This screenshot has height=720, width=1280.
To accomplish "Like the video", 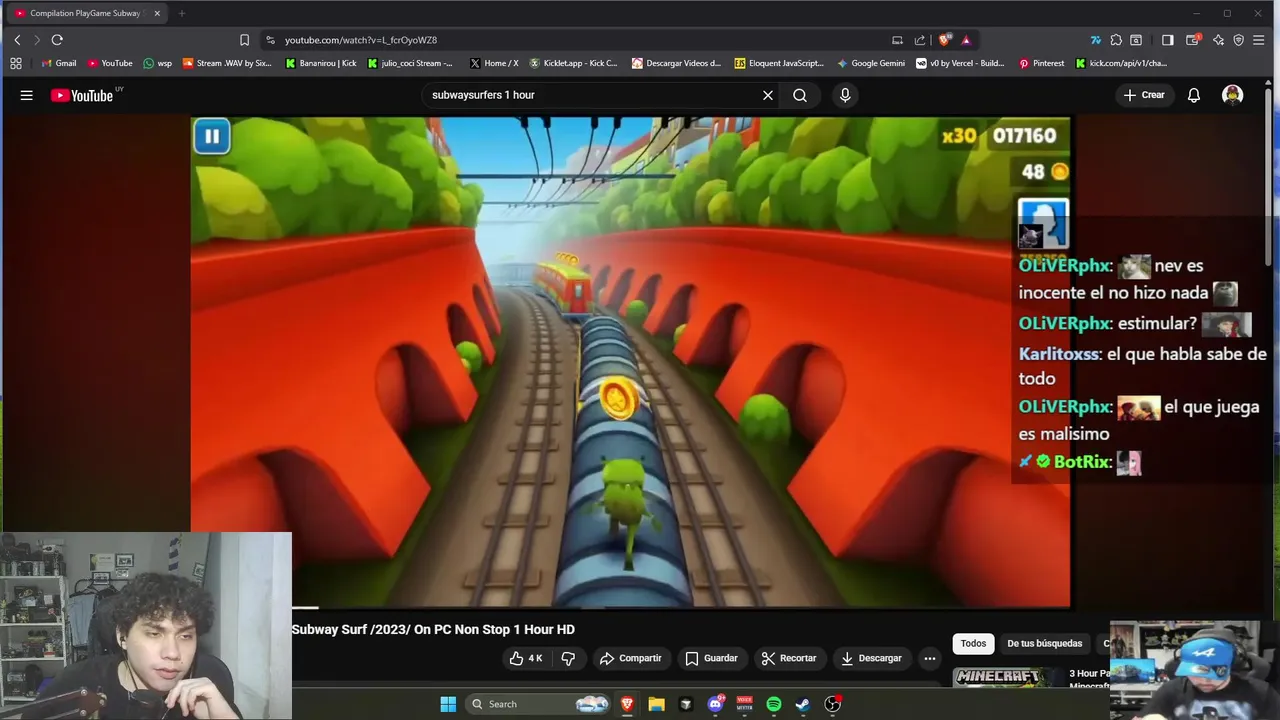I will 526,658.
